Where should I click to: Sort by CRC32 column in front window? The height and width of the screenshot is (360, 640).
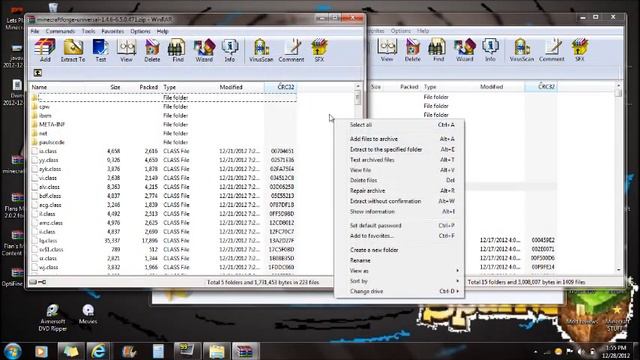280,87
